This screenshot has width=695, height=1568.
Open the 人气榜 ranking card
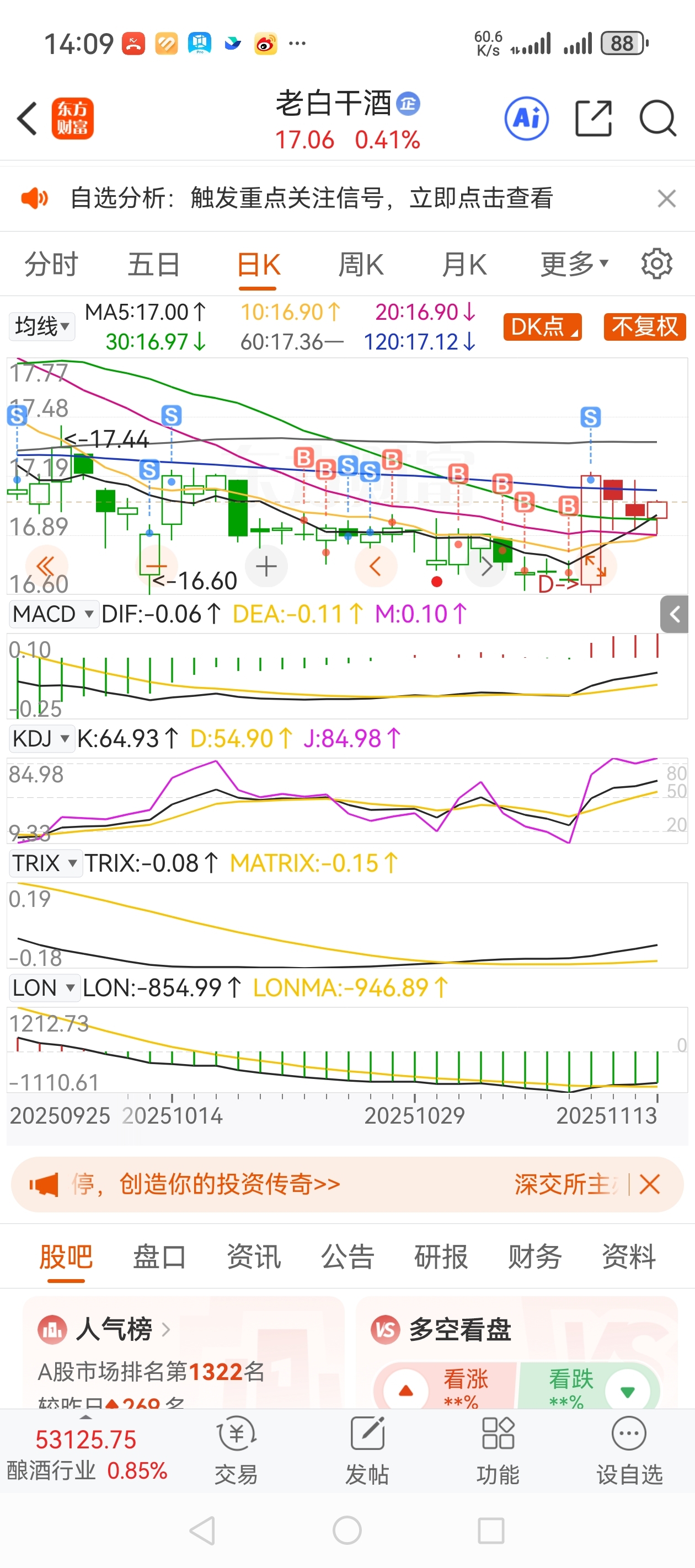pos(183,1352)
